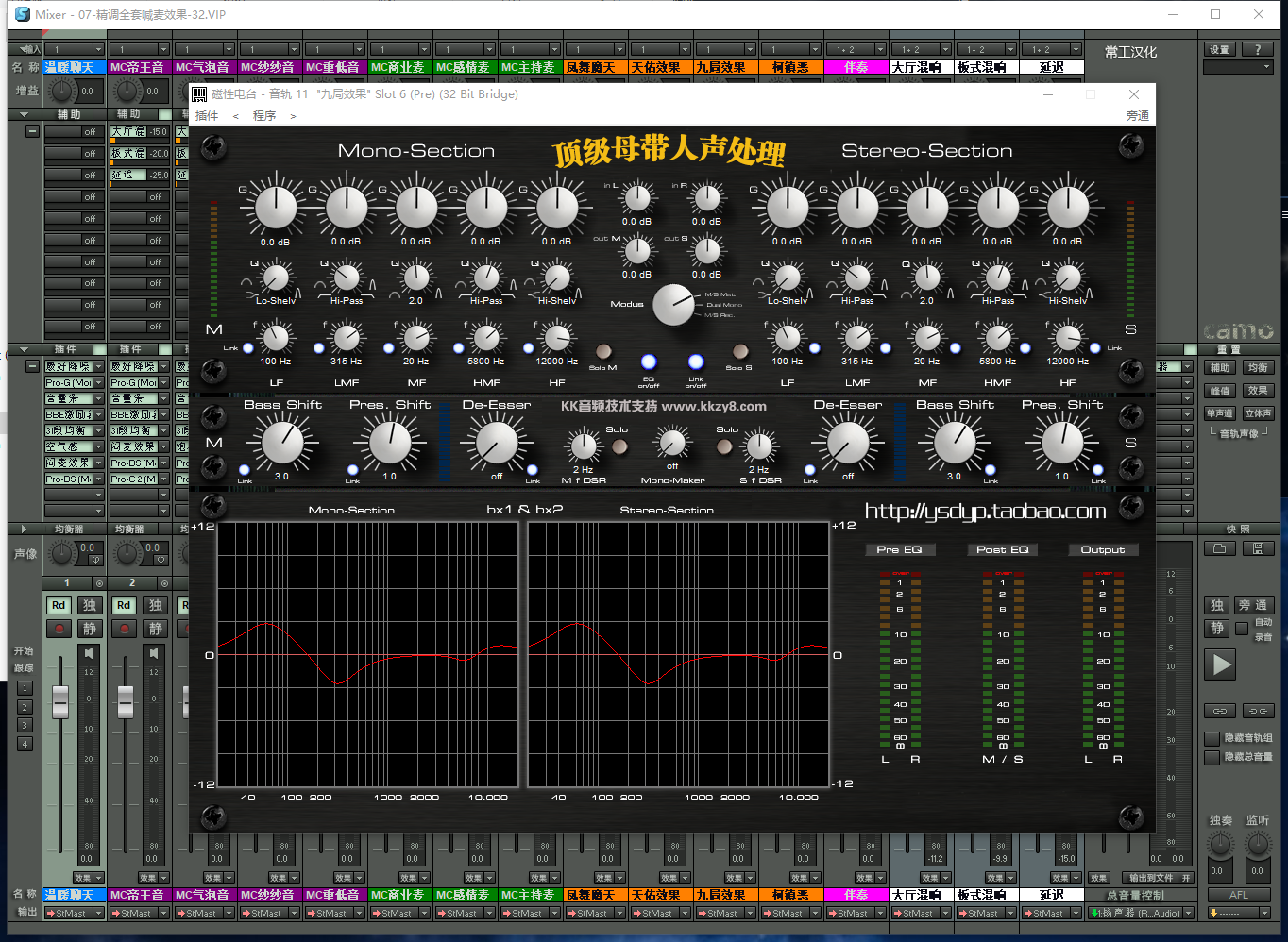
Task: Toggle the 自动录音 checkbox
Action: click(1242, 629)
